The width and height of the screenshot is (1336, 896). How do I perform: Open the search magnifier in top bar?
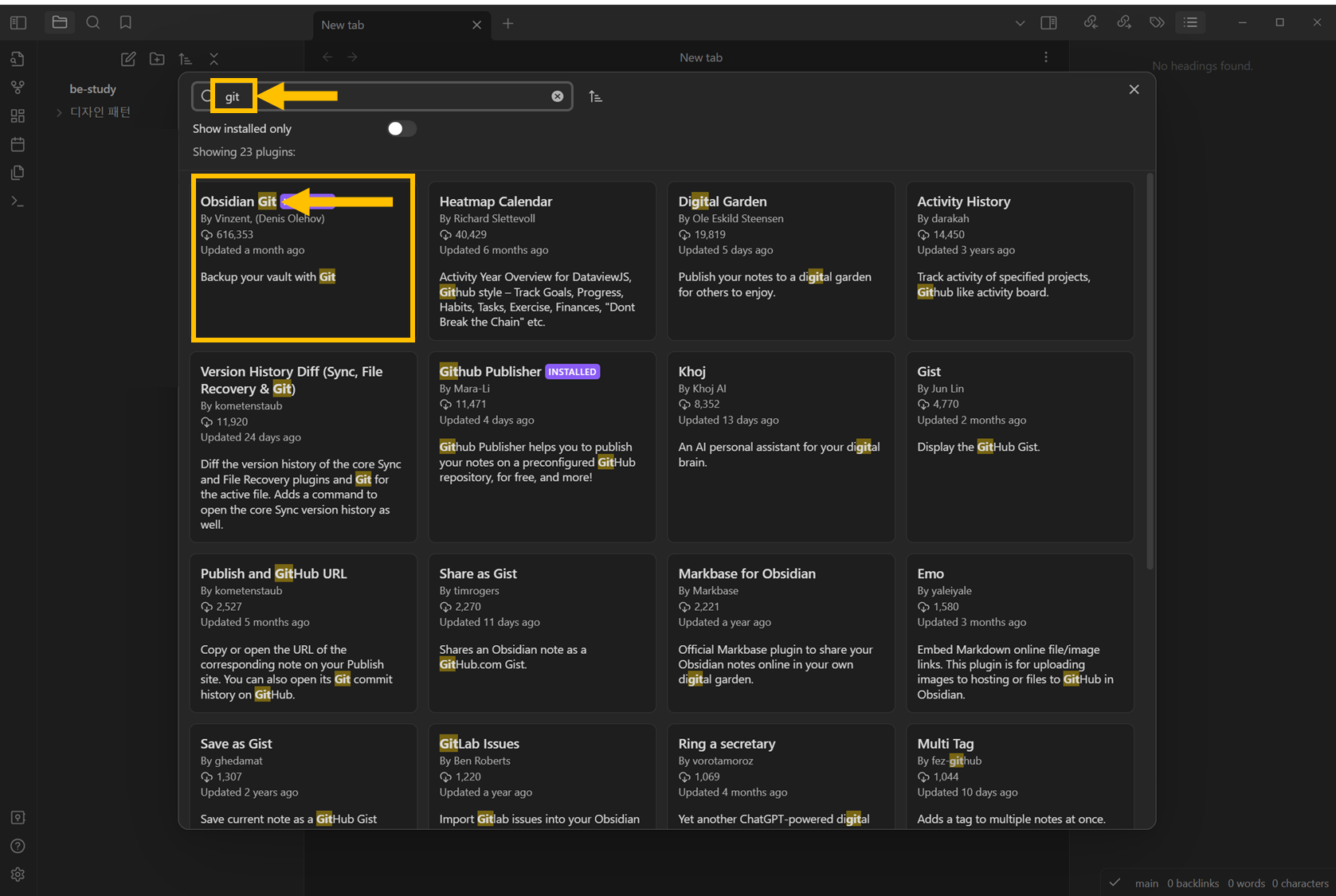tap(93, 22)
